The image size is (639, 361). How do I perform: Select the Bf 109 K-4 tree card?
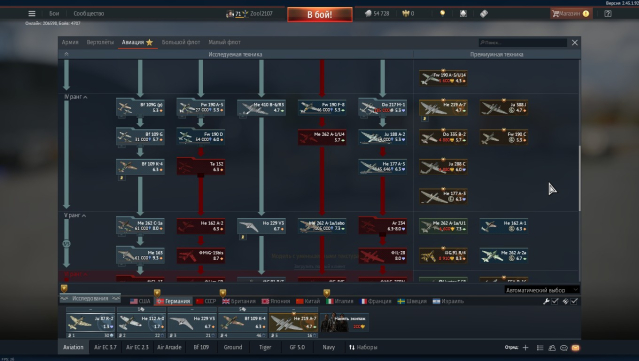[x=141, y=167]
